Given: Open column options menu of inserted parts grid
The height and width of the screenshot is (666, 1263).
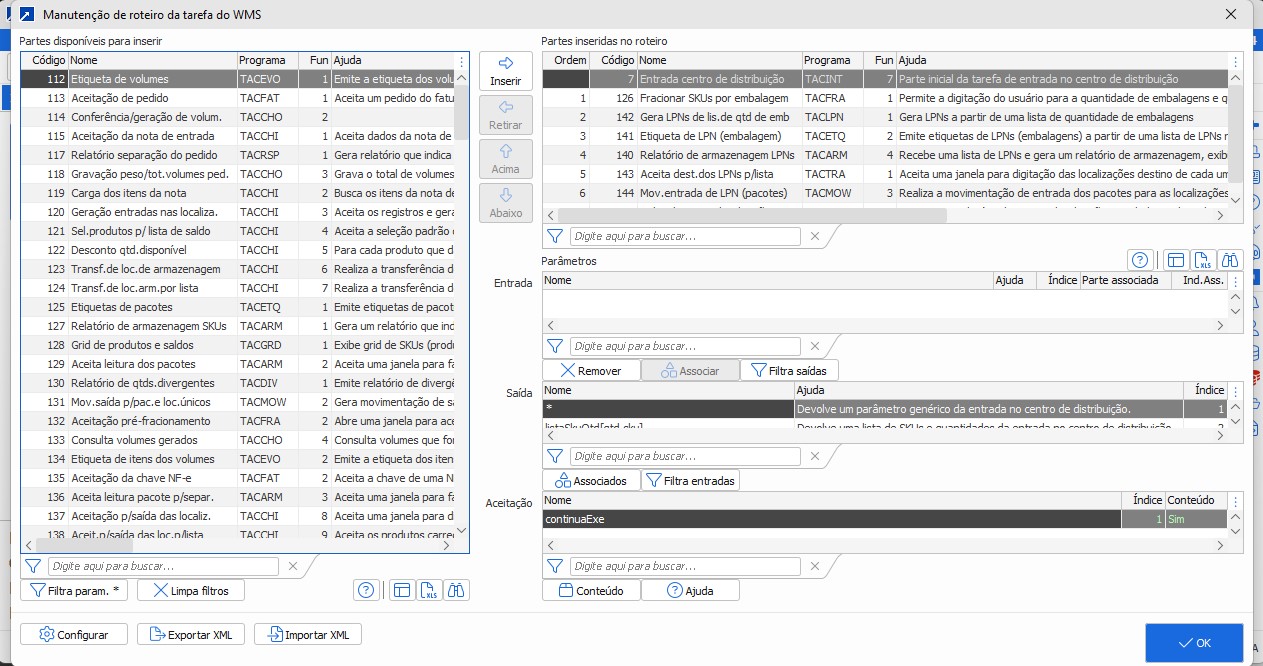Looking at the screenshot, I should (1236, 61).
